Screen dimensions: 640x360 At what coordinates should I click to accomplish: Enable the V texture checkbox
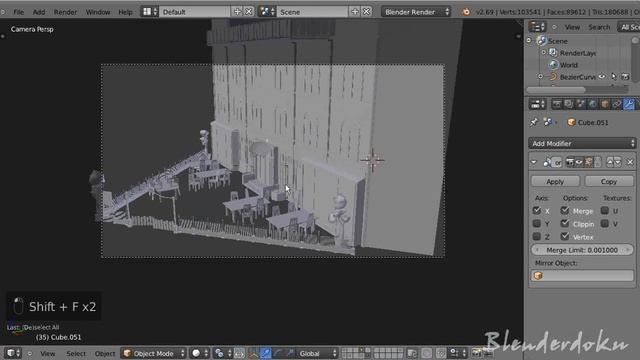[604, 224]
